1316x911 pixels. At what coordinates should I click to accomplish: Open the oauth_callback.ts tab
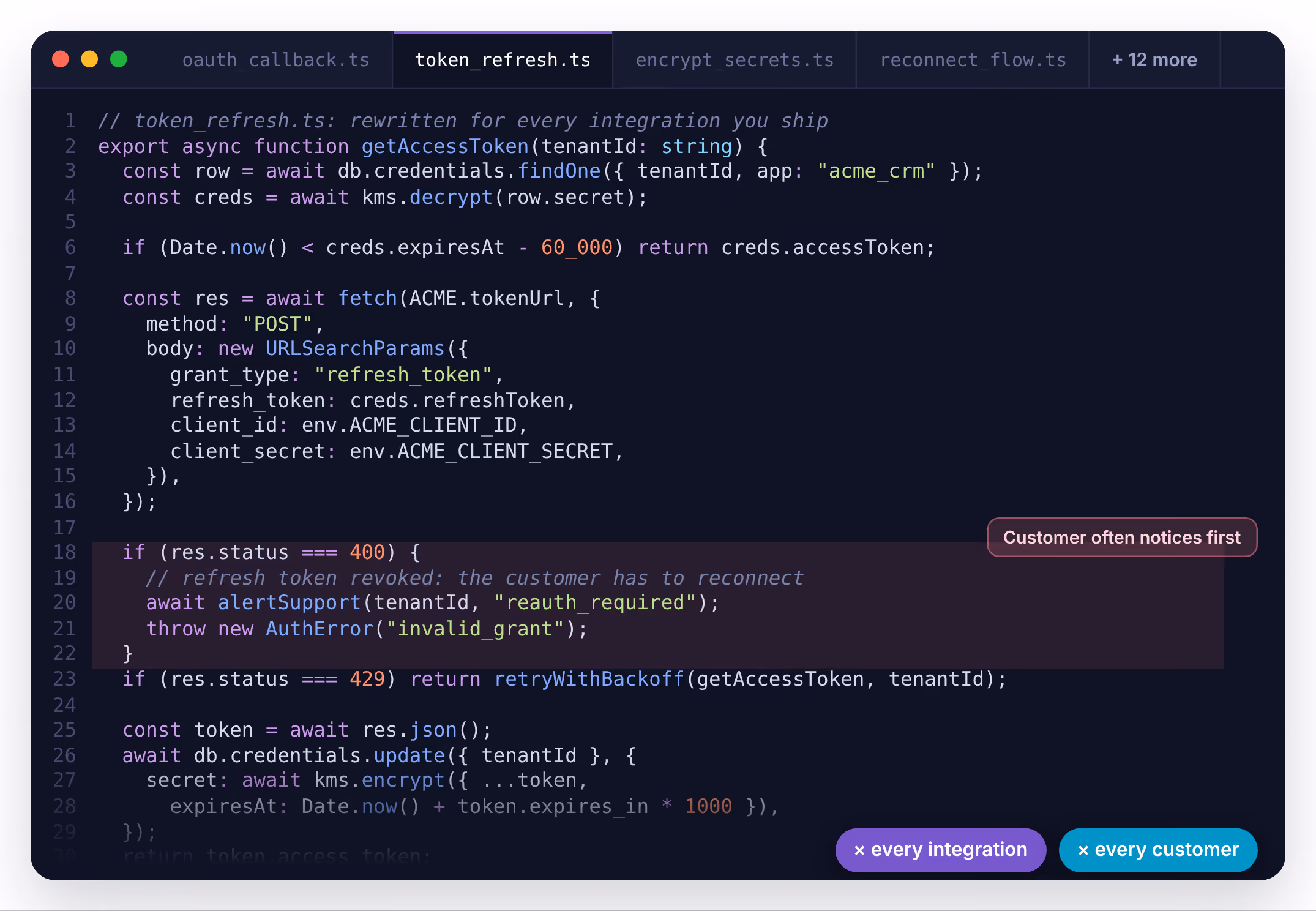tap(276, 60)
